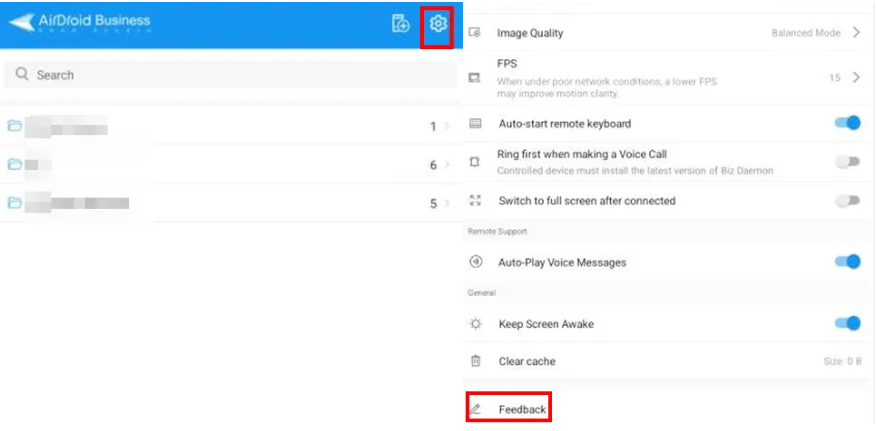Image resolution: width=877 pixels, height=431 pixels.
Task: Open the group folder with 6 devices
Action: pos(230,164)
